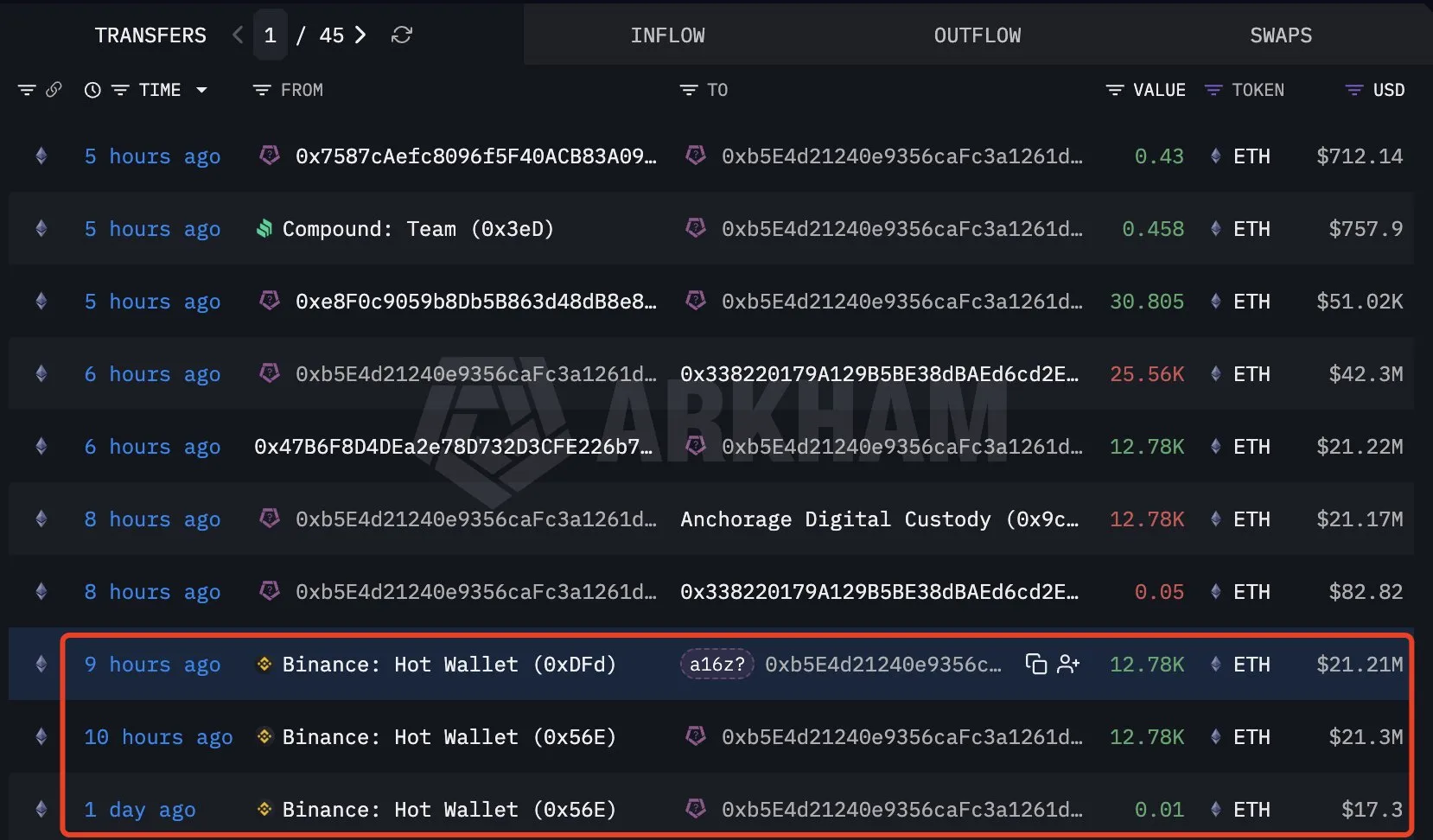Open the 5 hours ago timestamp in the $712.14 row
This screenshot has width=1433, height=840.
[152, 156]
